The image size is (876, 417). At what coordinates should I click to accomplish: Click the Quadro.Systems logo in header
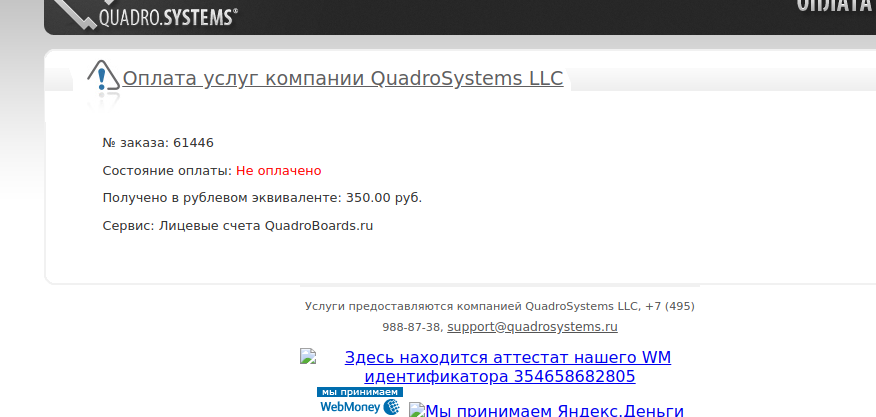click(148, 14)
